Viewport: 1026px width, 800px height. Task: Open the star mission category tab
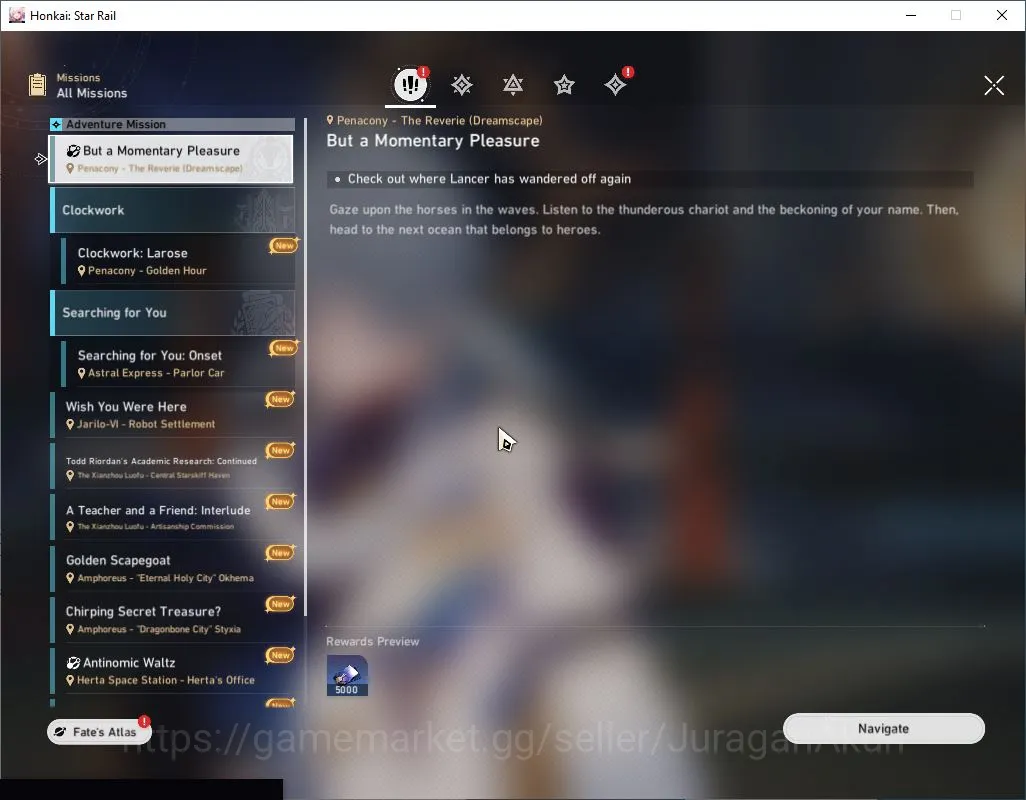[x=564, y=84]
